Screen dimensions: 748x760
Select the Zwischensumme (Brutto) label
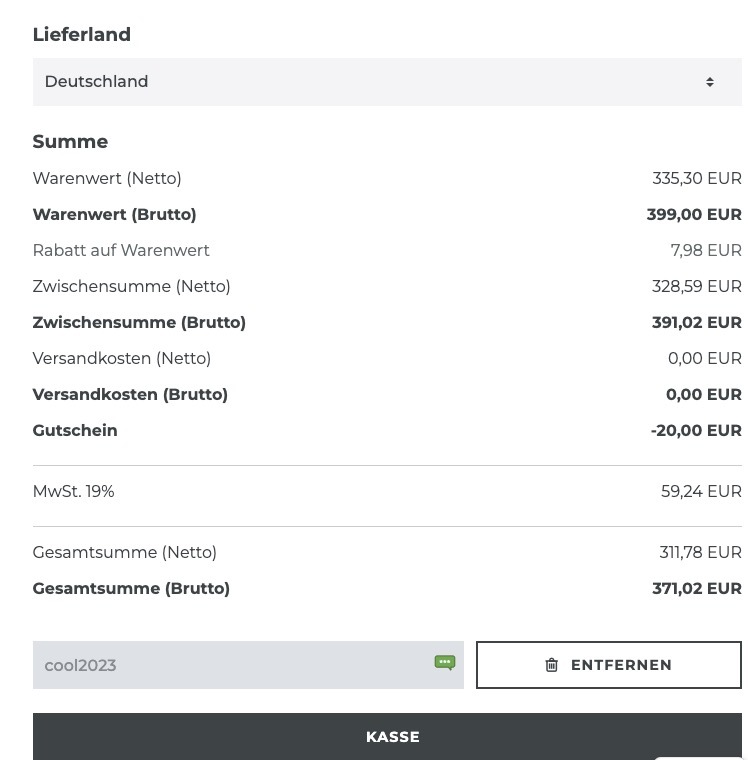pos(139,323)
